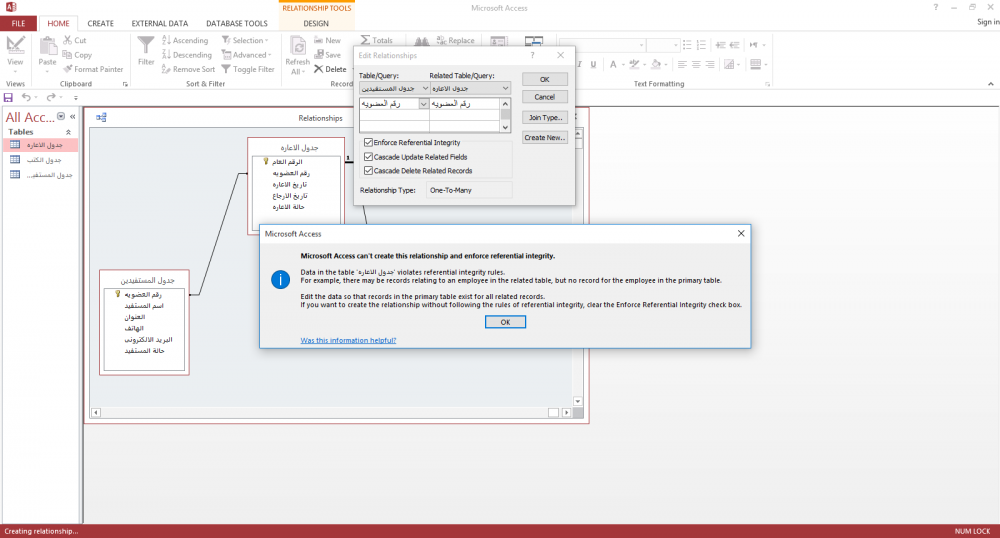Toggle Enforce Referential Integrity checkbox
This screenshot has width=1000, height=538.
(x=368, y=142)
